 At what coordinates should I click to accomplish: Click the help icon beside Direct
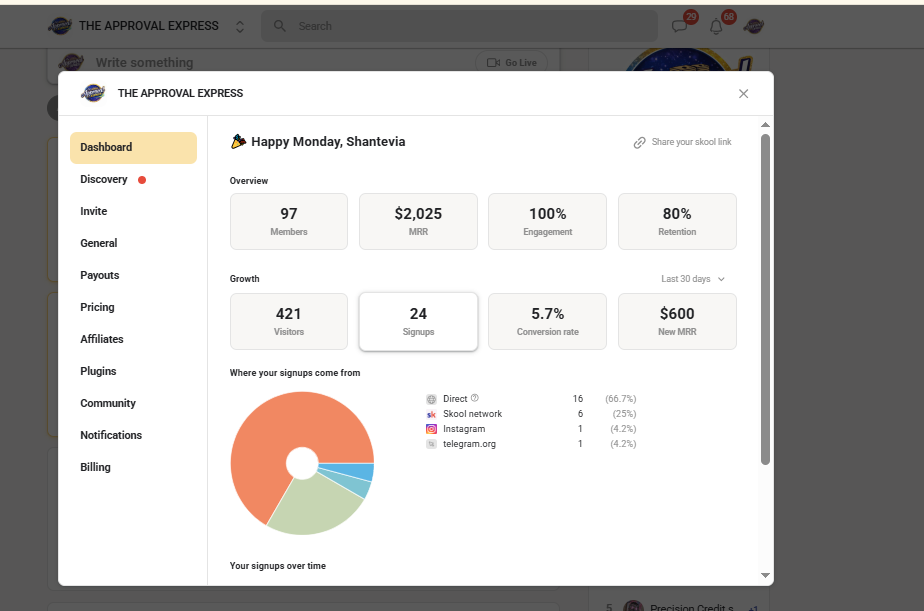[475, 398]
